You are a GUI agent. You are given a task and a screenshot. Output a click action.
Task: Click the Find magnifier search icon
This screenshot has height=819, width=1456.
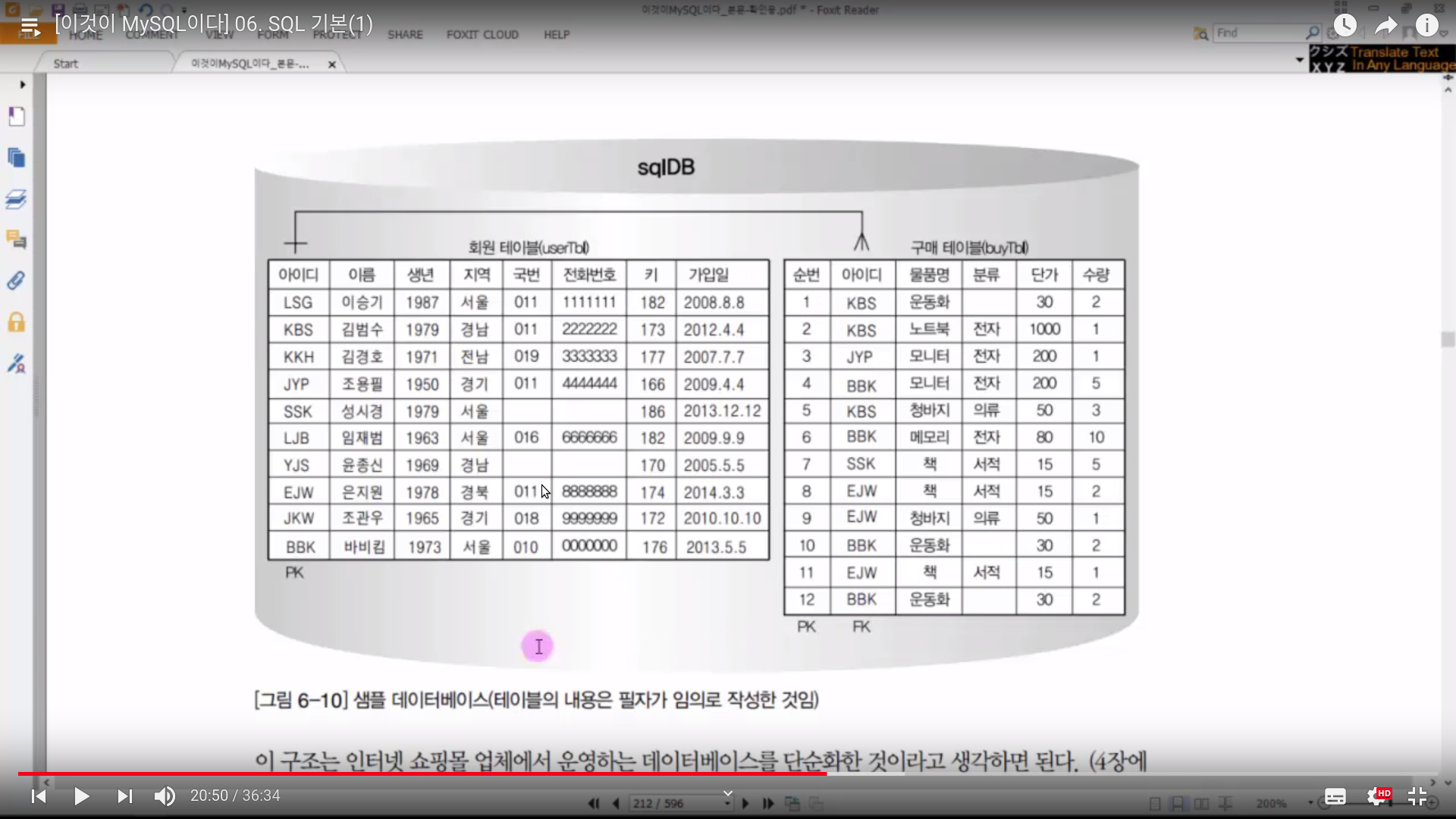coord(1313,33)
